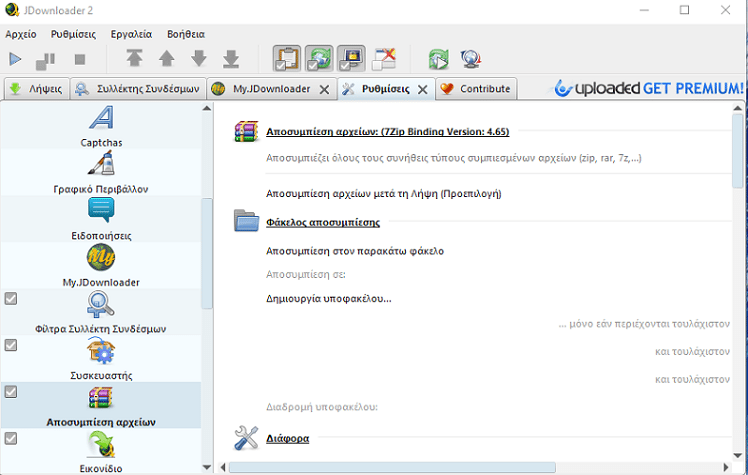Close the Ρυθμίσεις tab
Image resolution: width=748 pixels, height=475 pixels.
(423, 89)
